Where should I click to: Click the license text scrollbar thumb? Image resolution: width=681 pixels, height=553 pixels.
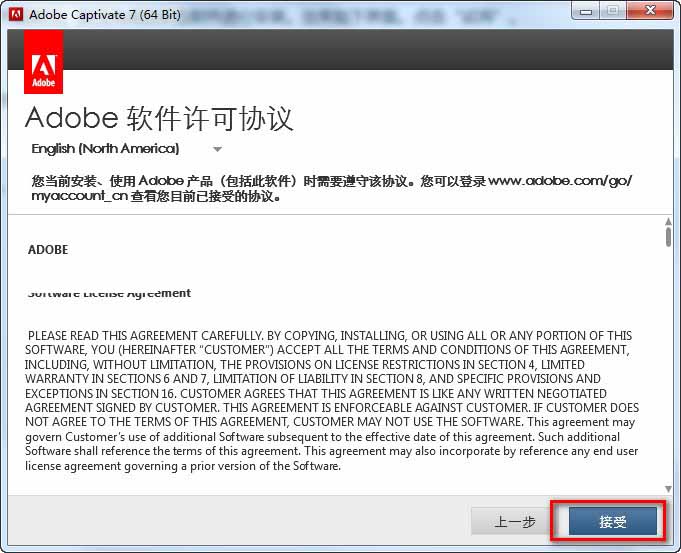click(x=668, y=237)
